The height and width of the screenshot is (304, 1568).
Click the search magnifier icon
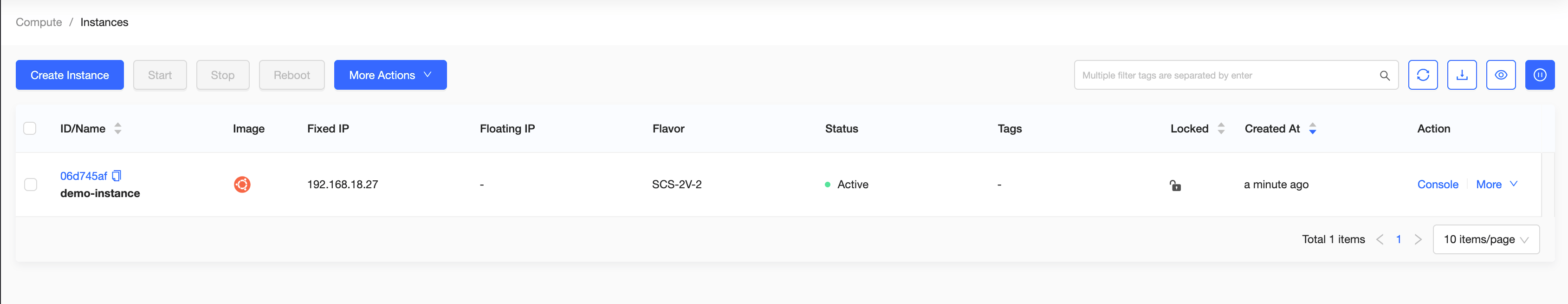[1384, 76]
